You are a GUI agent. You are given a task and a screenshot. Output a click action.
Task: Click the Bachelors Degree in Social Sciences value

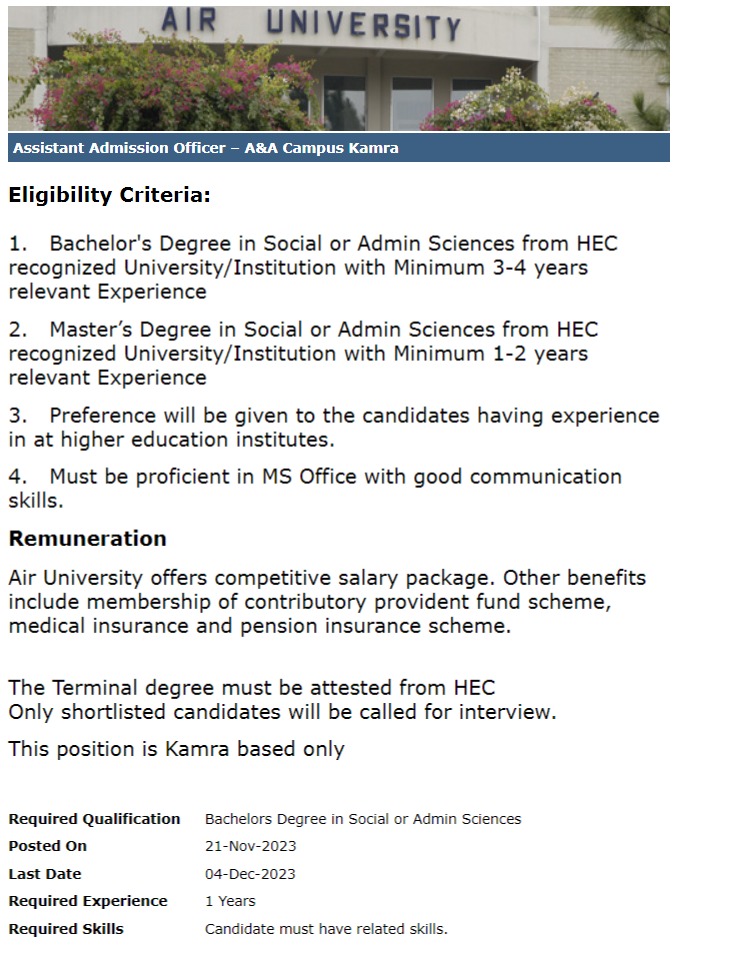pos(363,819)
